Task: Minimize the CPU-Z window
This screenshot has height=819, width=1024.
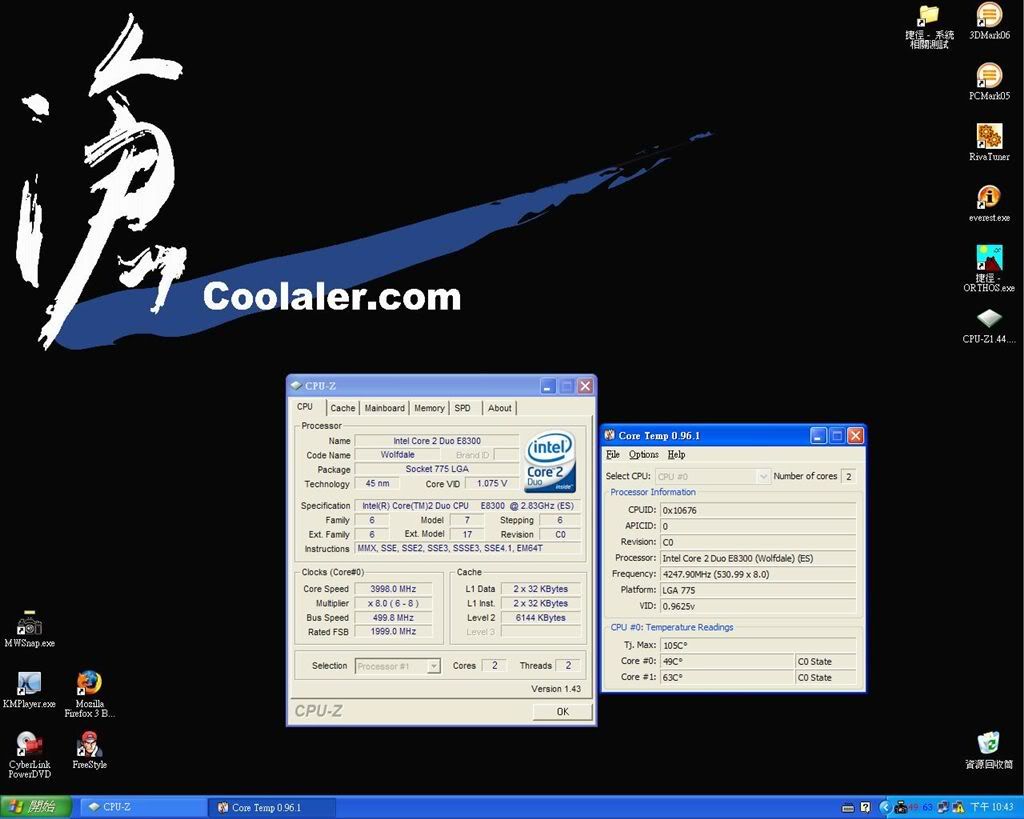Action: (548, 386)
